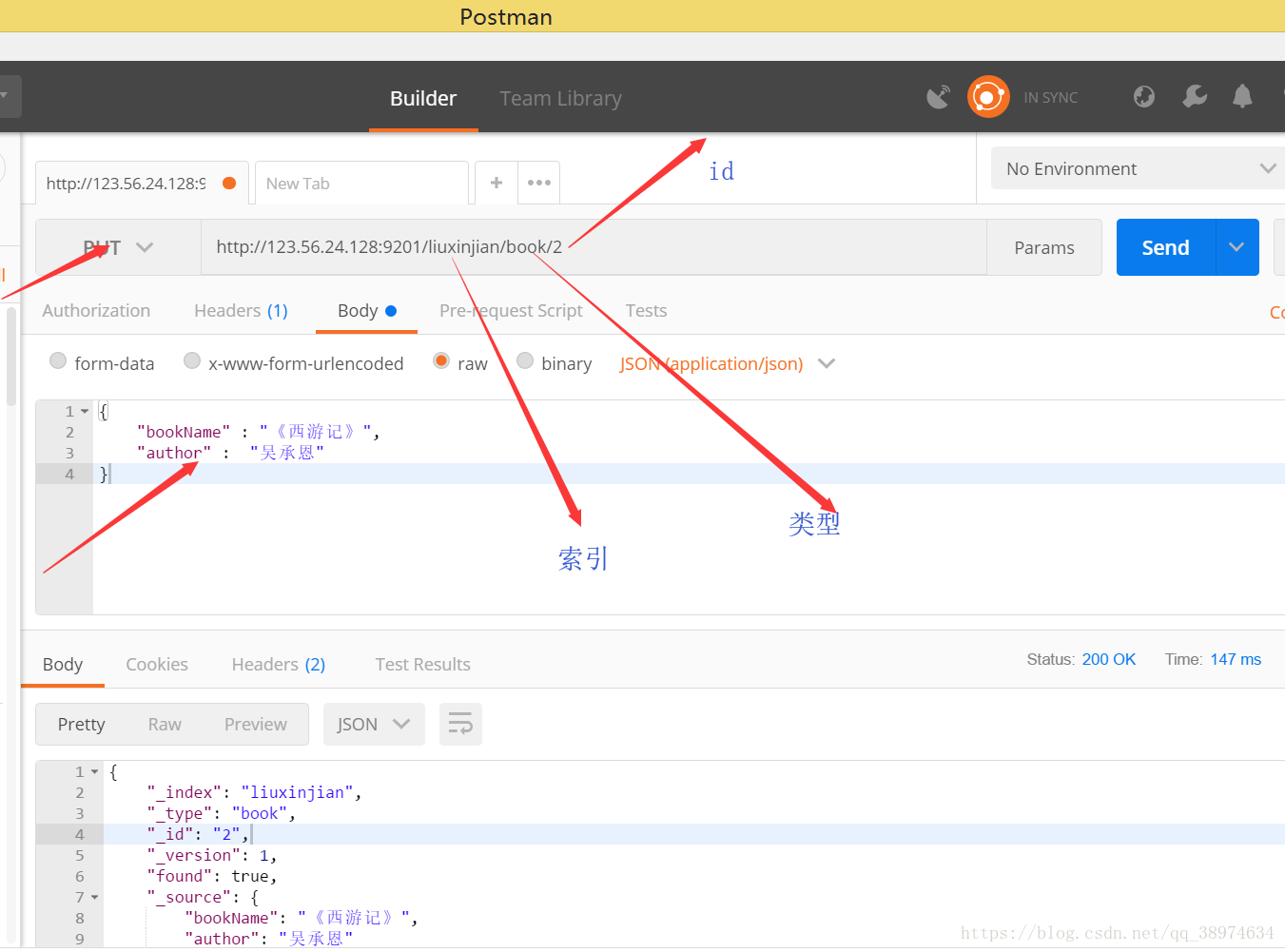Toggle line wrap icon in response
The width and height of the screenshot is (1285, 952).
[x=460, y=725]
